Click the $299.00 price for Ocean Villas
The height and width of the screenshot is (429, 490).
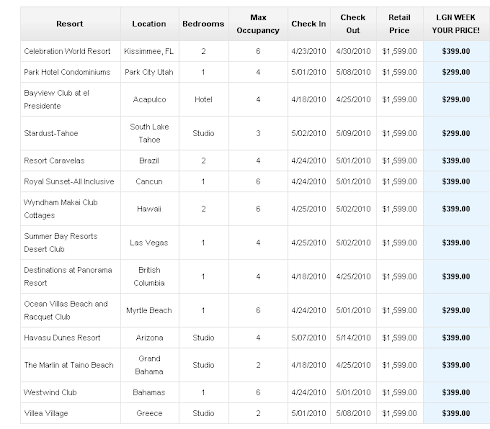point(456,311)
